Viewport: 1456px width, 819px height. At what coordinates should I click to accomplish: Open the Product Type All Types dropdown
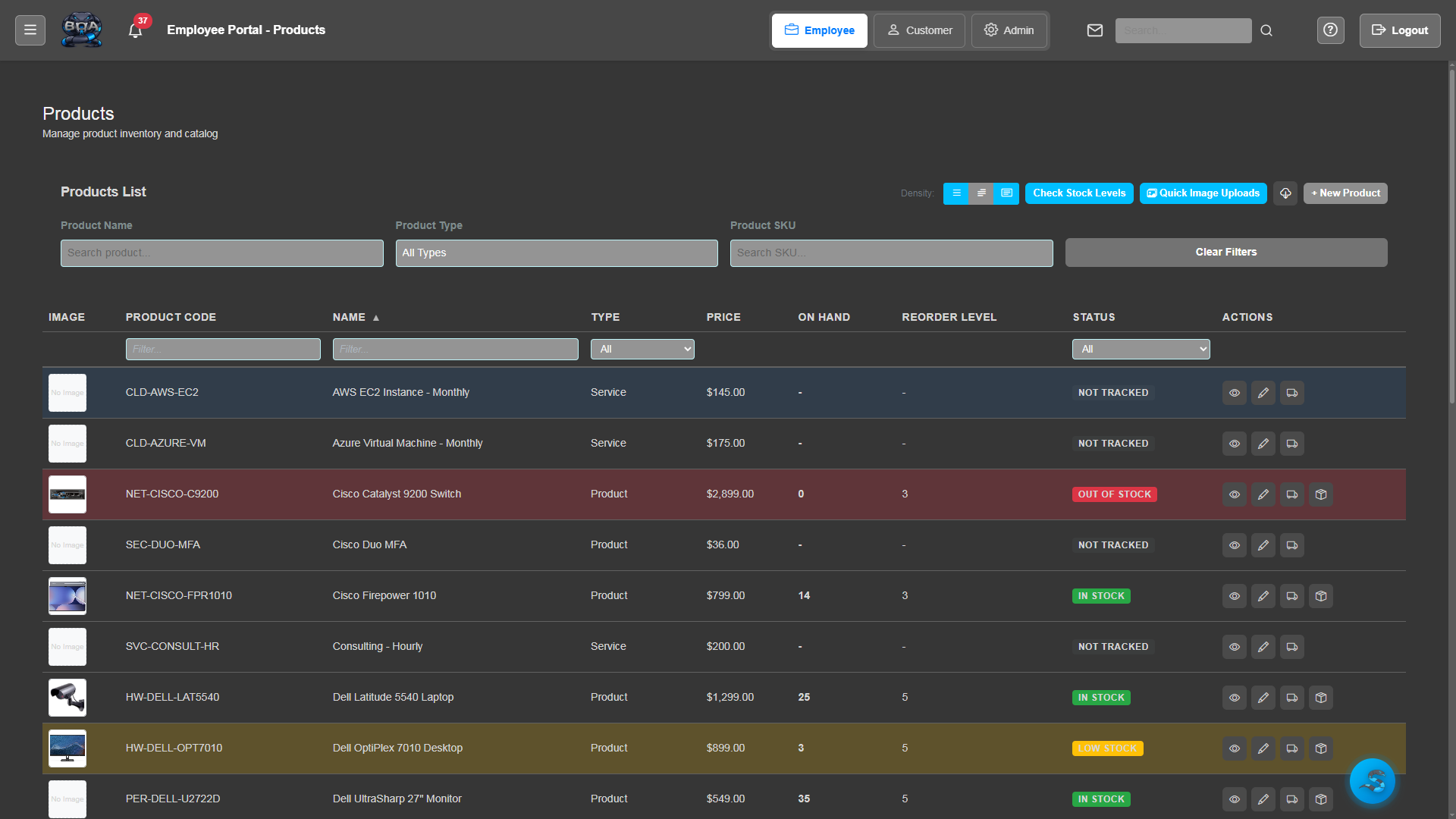[556, 253]
